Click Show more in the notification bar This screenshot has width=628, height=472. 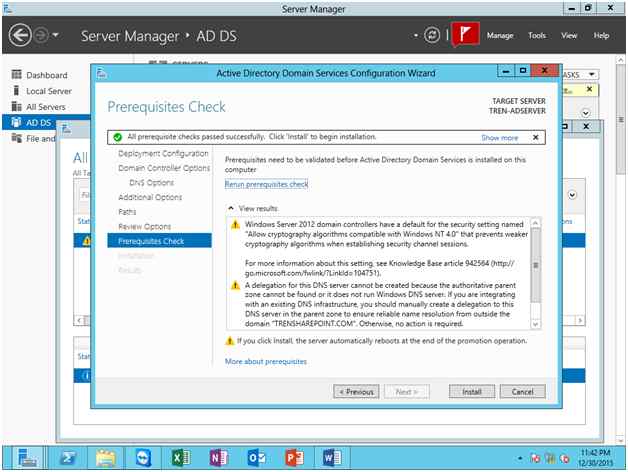point(499,138)
